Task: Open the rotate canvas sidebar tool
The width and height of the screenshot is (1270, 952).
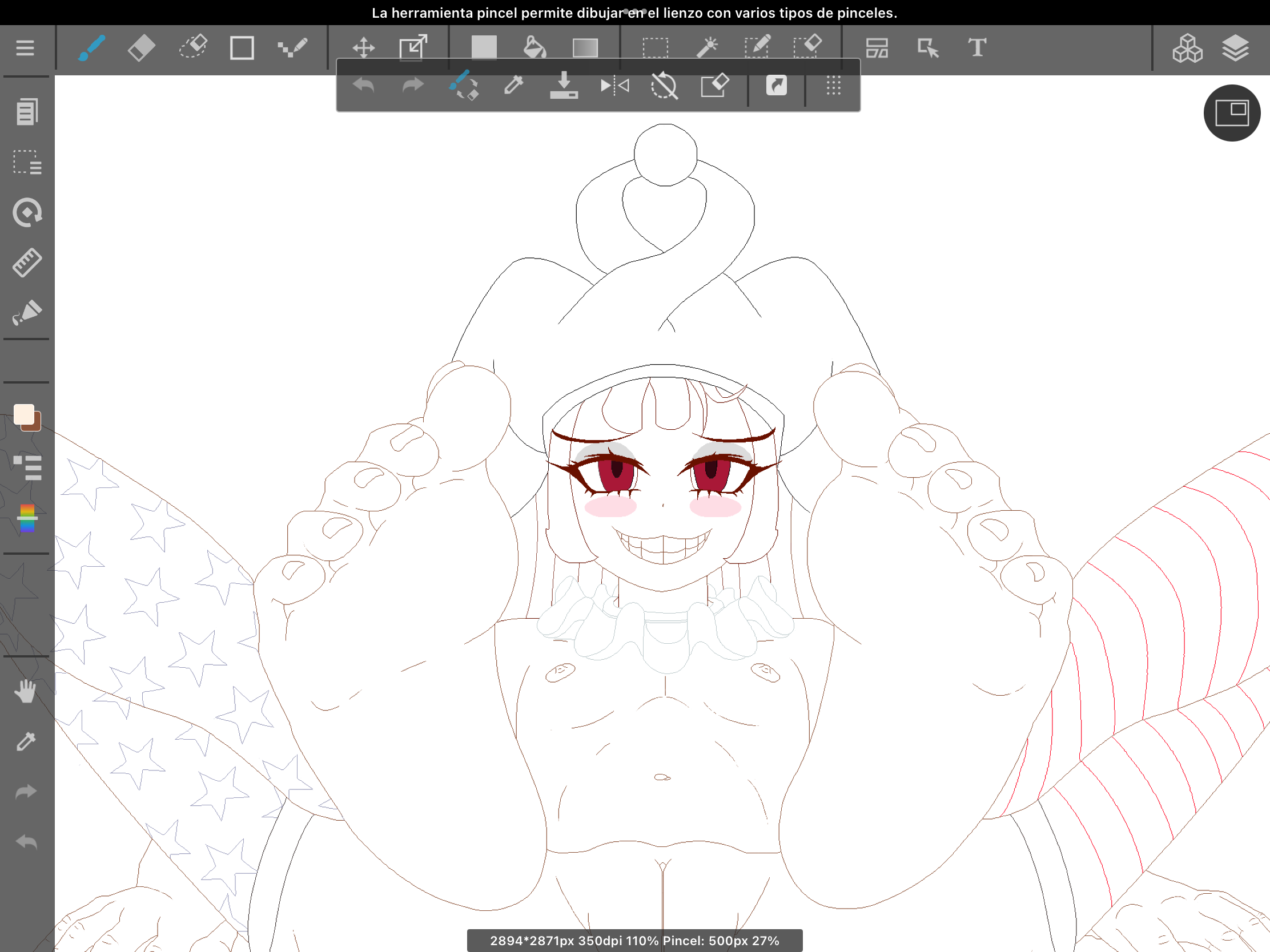Action: tap(27, 212)
